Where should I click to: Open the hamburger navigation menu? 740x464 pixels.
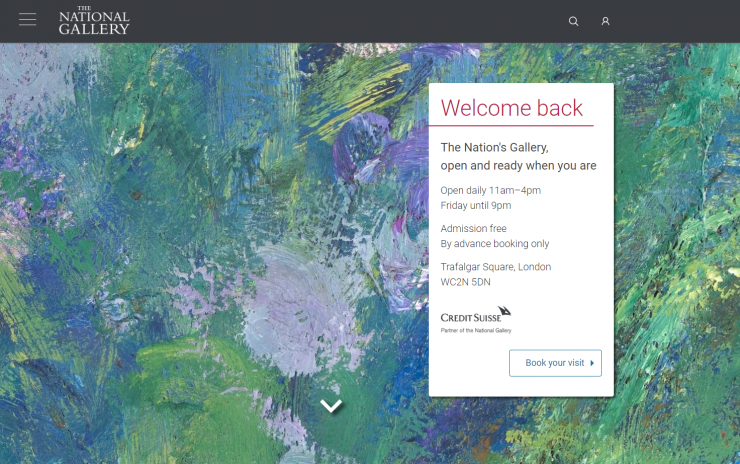point(27,20)
